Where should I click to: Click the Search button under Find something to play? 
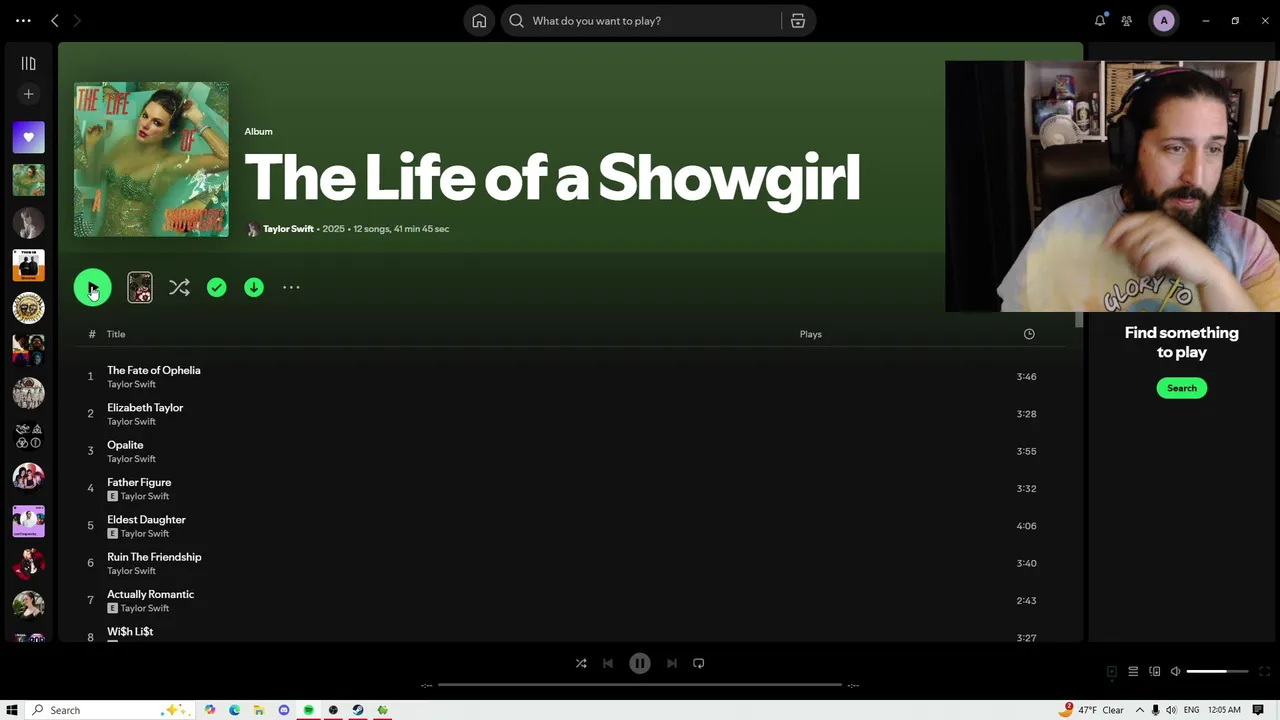(1182, 388)
